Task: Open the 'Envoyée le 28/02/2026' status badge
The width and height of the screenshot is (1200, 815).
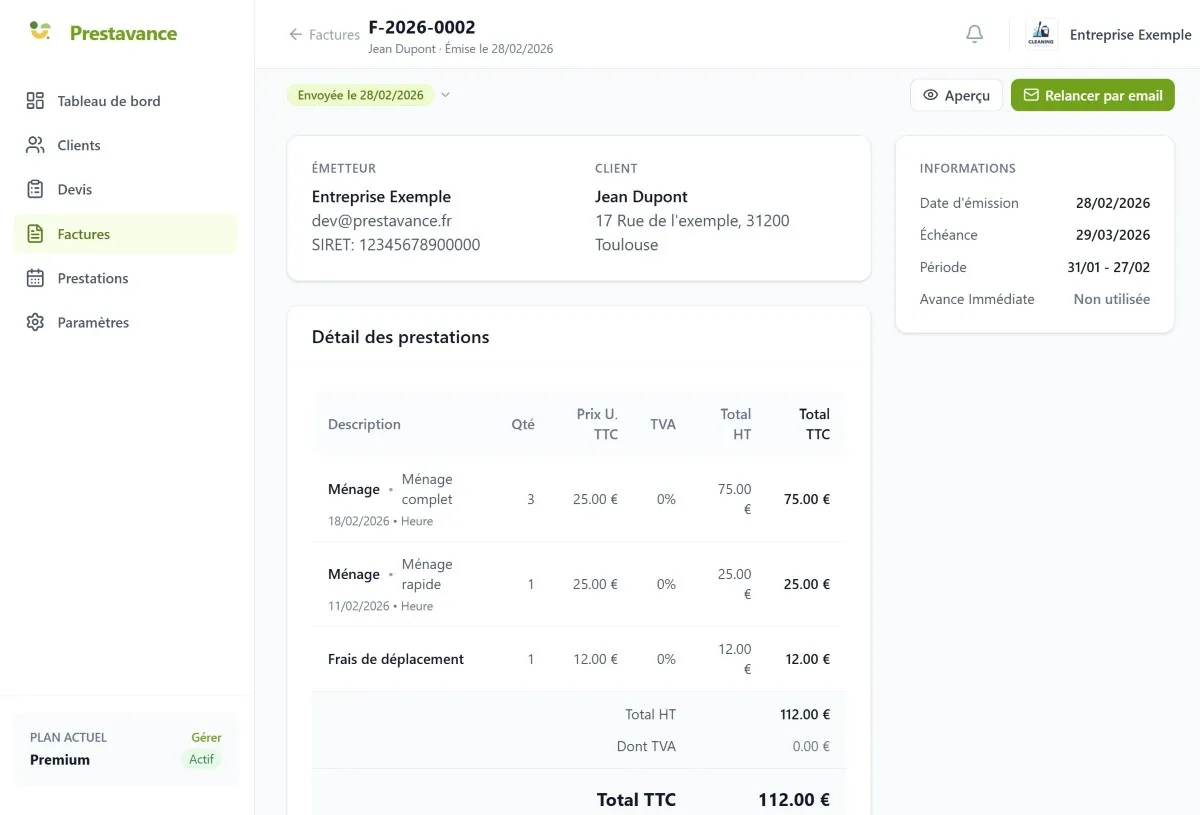Action: click(361, 96)
